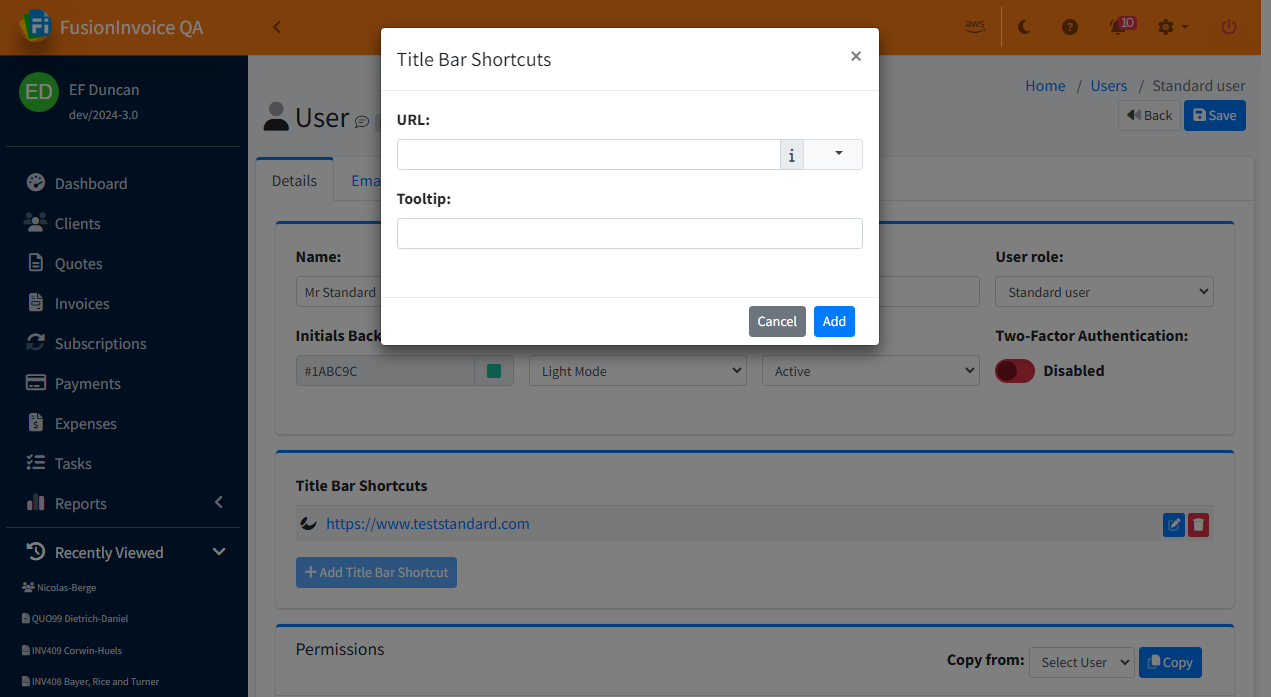This screenshot has height=697, width=1271.
Task: Cancel the Title Bar Shortcuts dialog
Action: point(776,321)
